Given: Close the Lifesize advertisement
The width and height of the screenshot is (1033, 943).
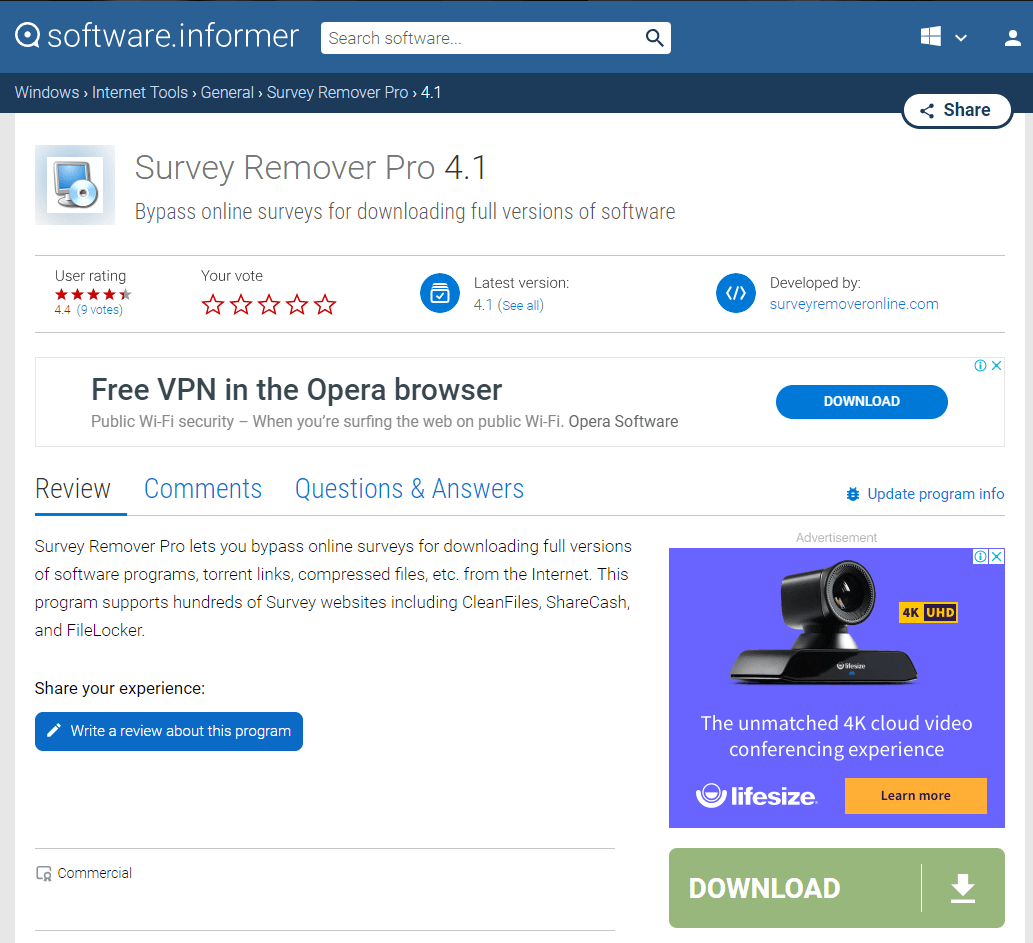Looking at the screenshot, I should point(997,557).
